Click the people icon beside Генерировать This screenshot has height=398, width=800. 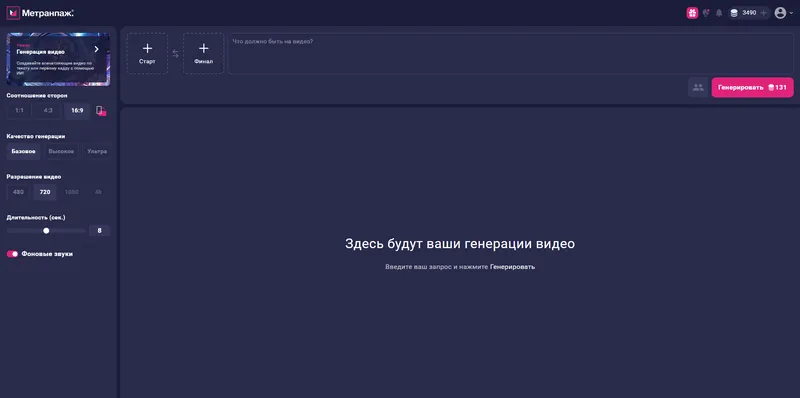tap(697, 87)
